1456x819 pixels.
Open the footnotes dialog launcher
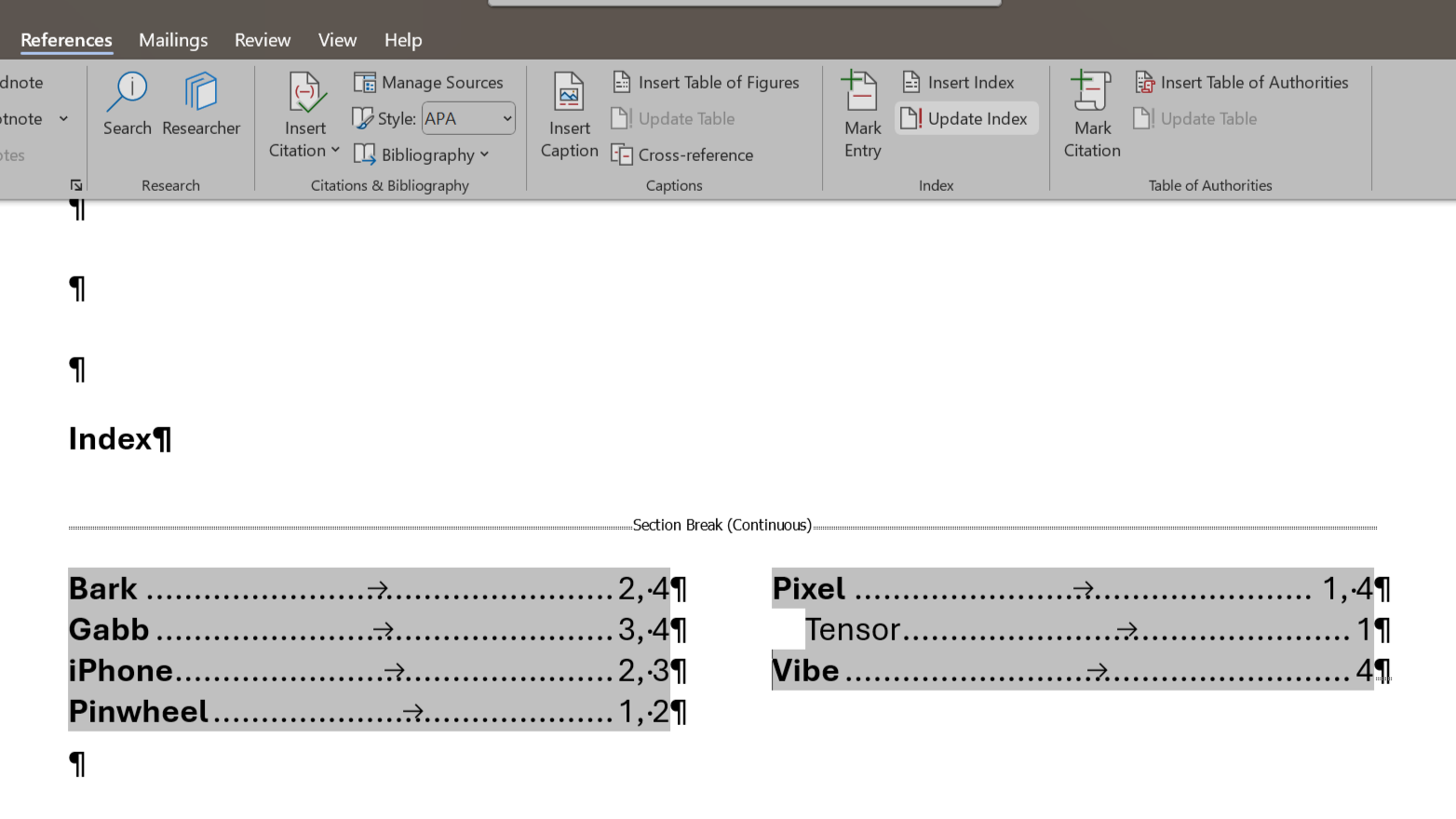tap(76, 185)
